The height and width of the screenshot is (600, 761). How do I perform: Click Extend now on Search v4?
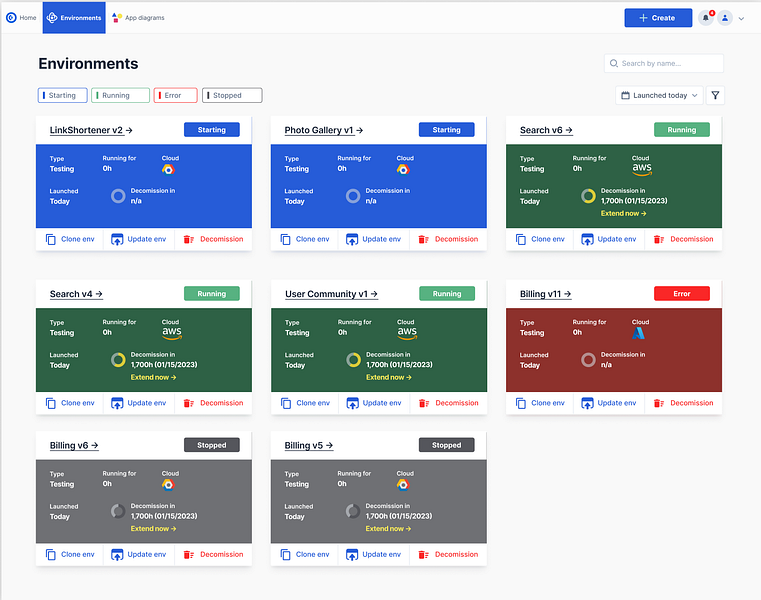pos(153,377)
